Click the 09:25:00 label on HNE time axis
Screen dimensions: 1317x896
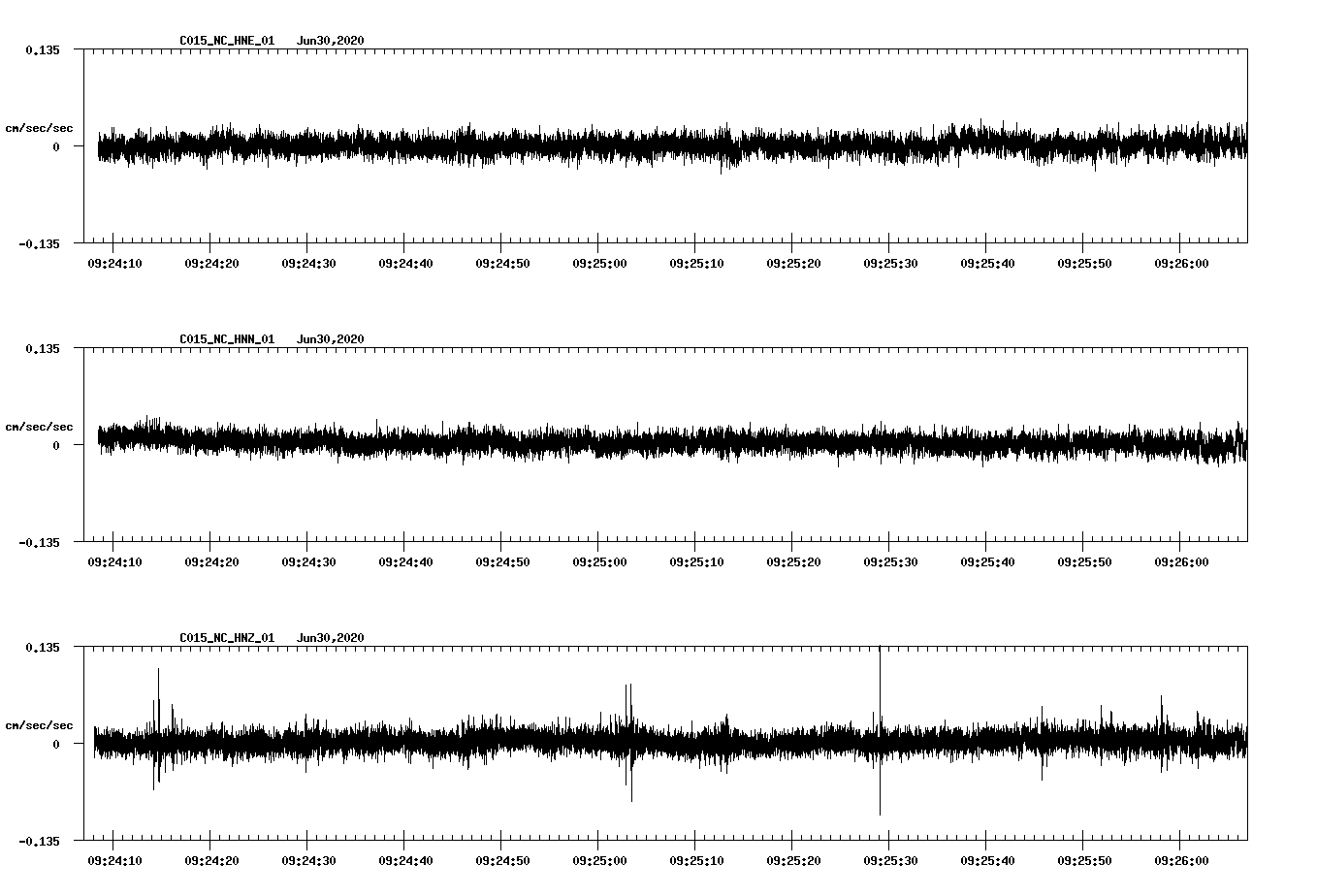[599, 263]
